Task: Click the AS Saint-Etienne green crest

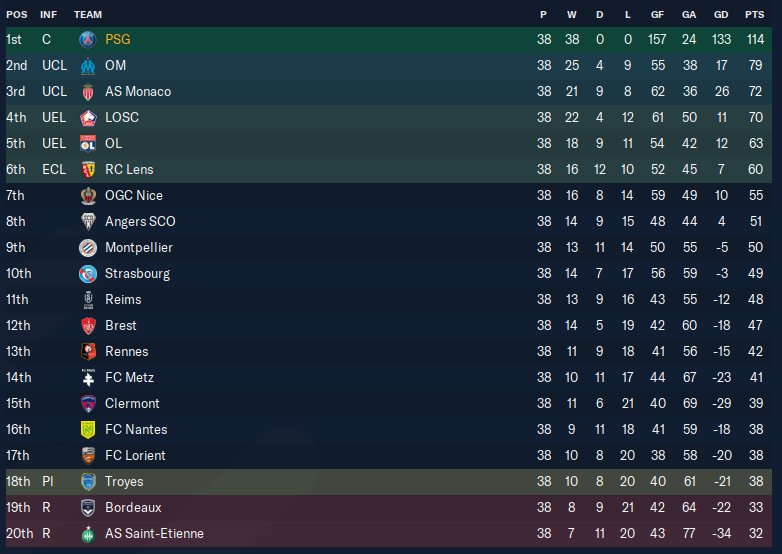Action: click(87, 533)
